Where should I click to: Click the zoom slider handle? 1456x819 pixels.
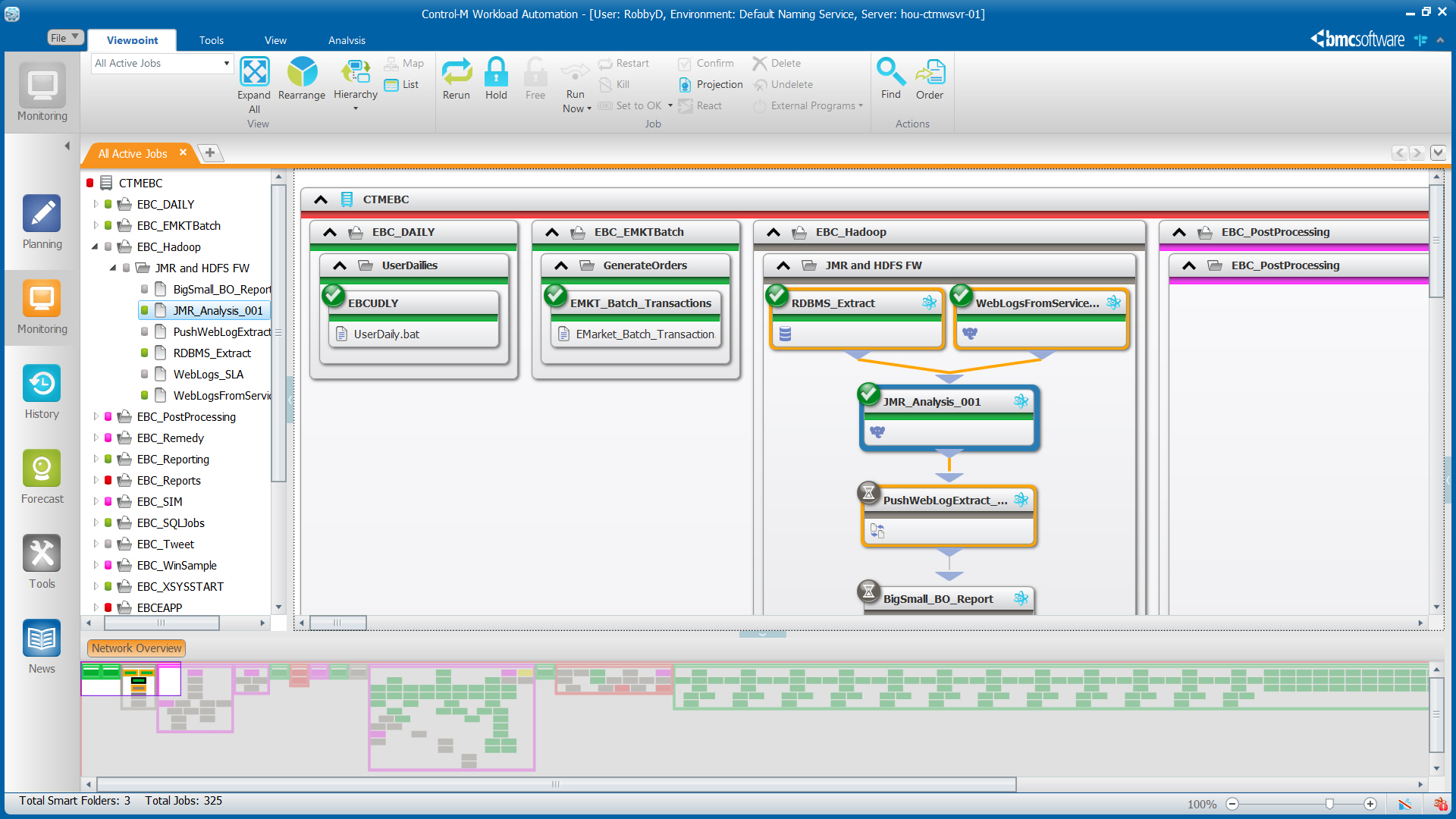(x=1329, y=804)
